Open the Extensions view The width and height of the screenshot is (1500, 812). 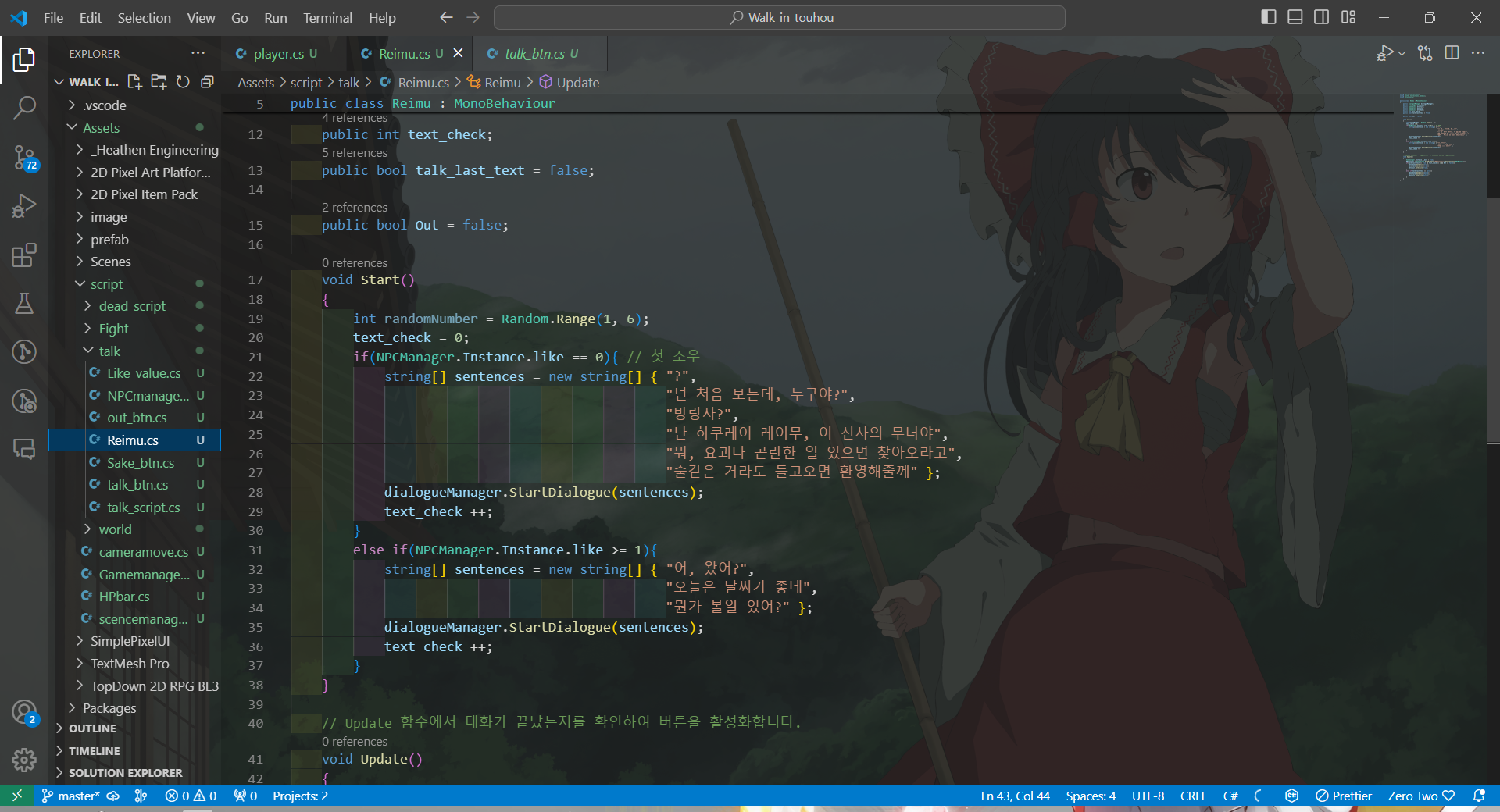pos(24,255)
